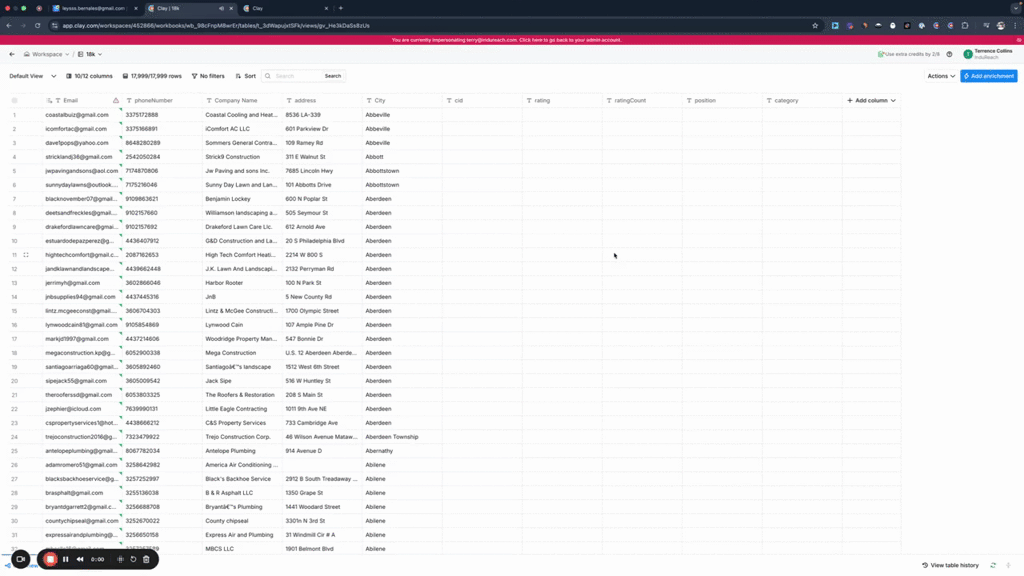1024x576 pixels.
Task: Toggle the camera in recorder bar
Action: [21, 559]
